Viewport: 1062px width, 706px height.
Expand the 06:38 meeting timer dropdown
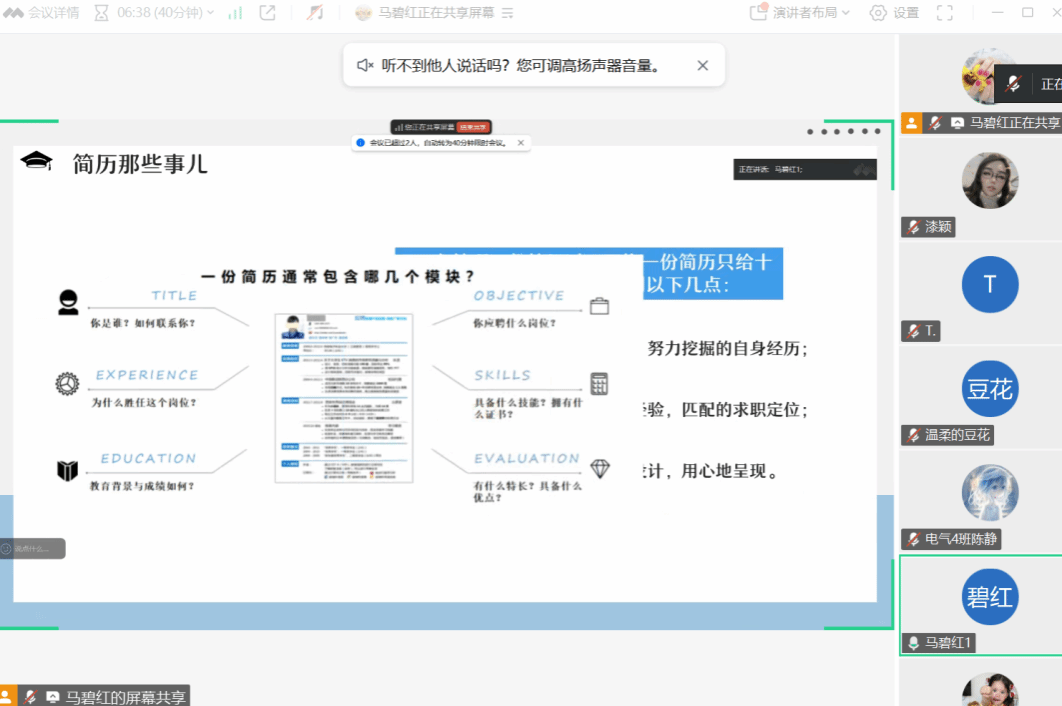150,13
